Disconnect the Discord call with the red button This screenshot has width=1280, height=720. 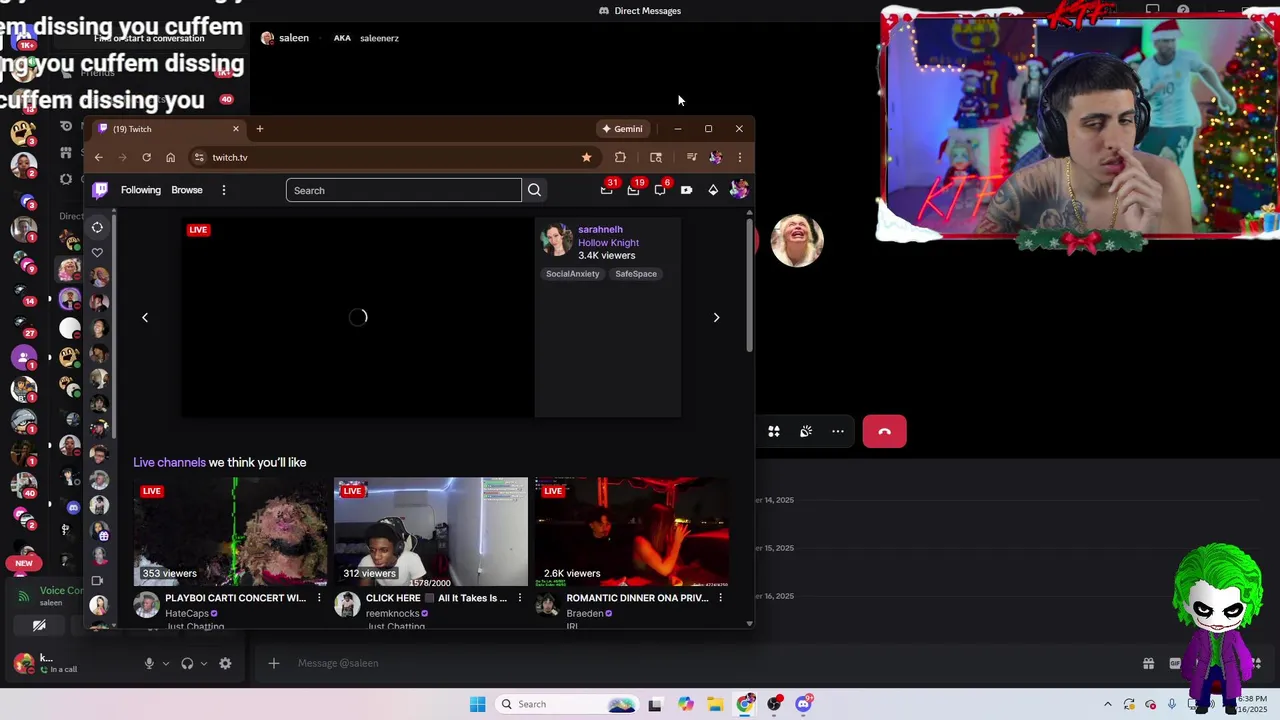885,432
